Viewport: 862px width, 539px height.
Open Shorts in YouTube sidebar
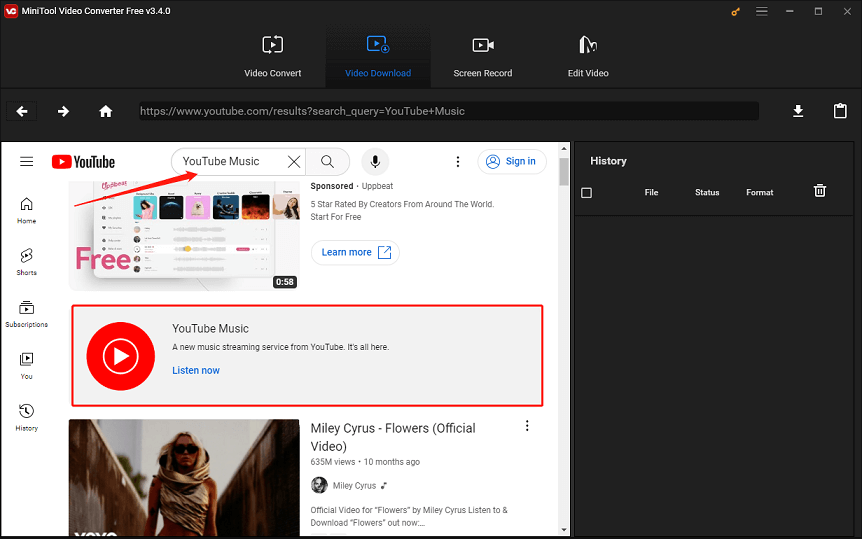[26, 262]
